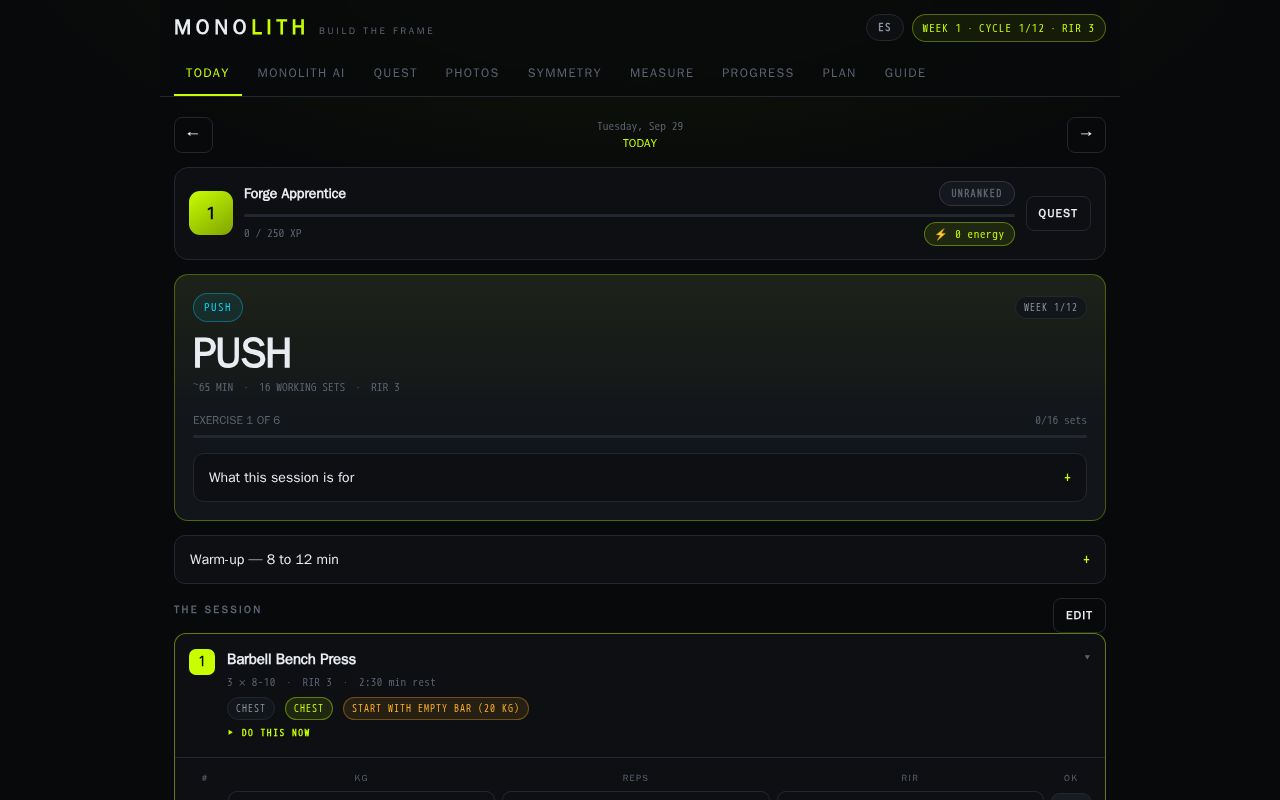This screenshot has width=1280, height=800.
Task: Click the '0 / 250 XP' text
Action: (273, 233)
